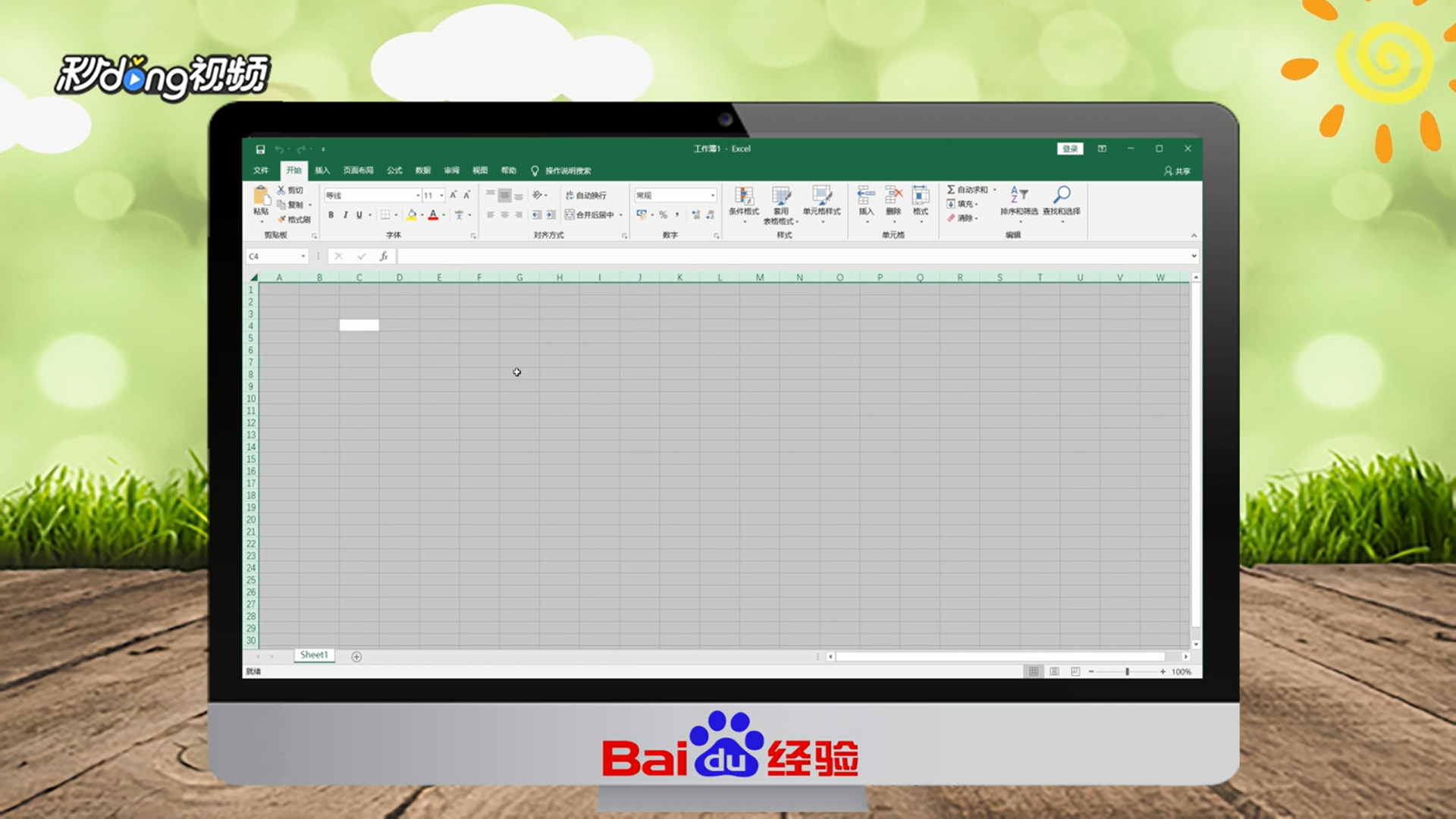Switch to Page Layout (页面布局) tab
Viewport: 1456px width, 819px height.
pos(358,171)
